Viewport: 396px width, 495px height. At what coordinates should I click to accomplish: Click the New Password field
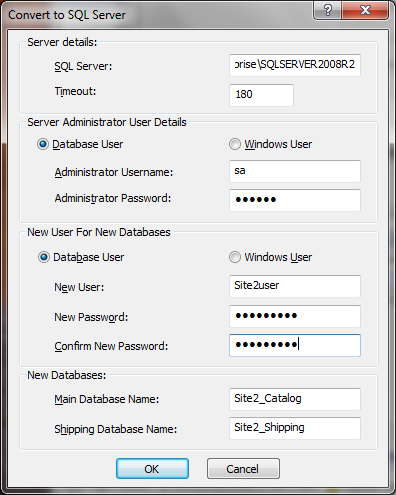click(x=295, y=316)
